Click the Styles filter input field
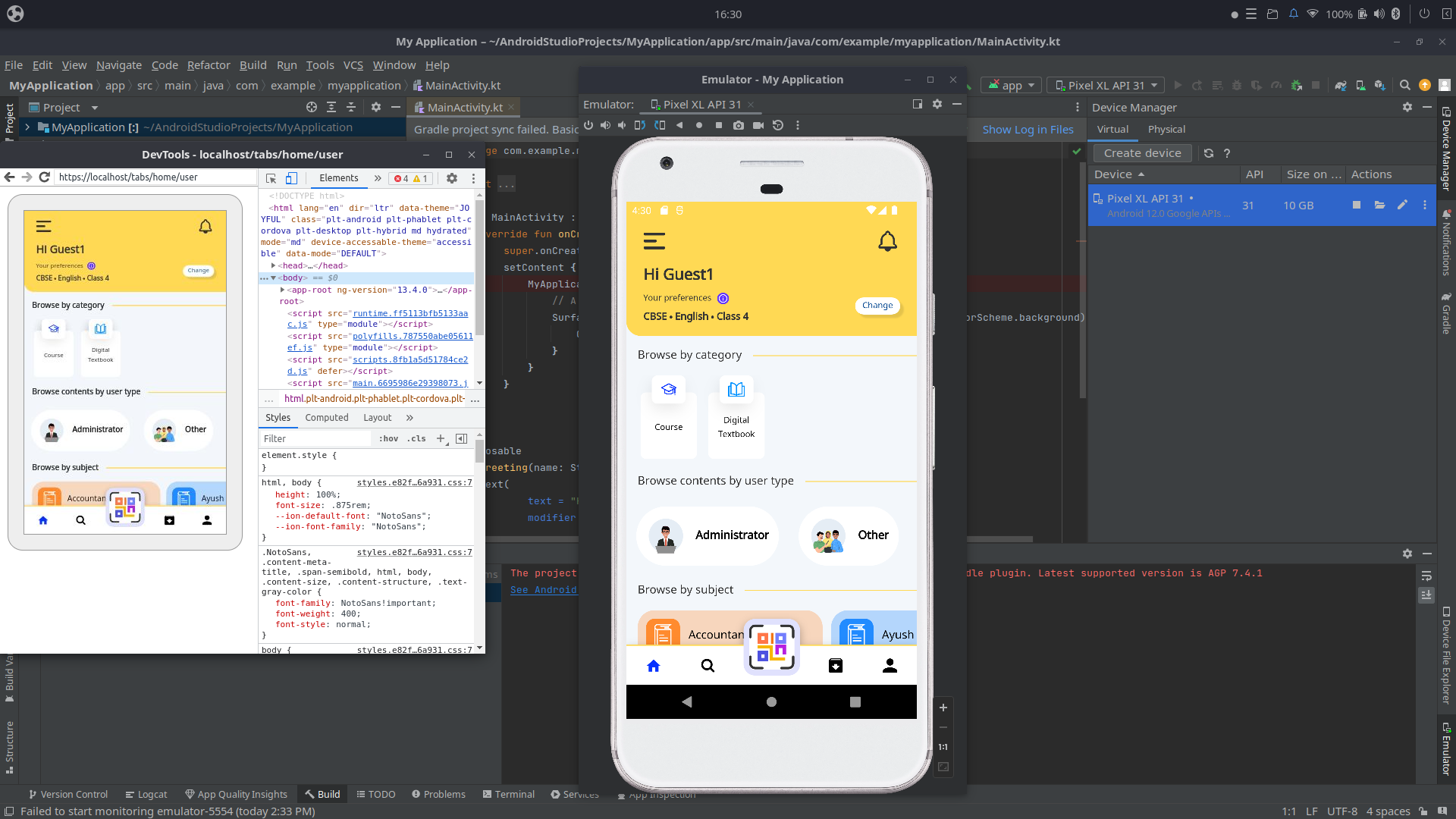 315,438
